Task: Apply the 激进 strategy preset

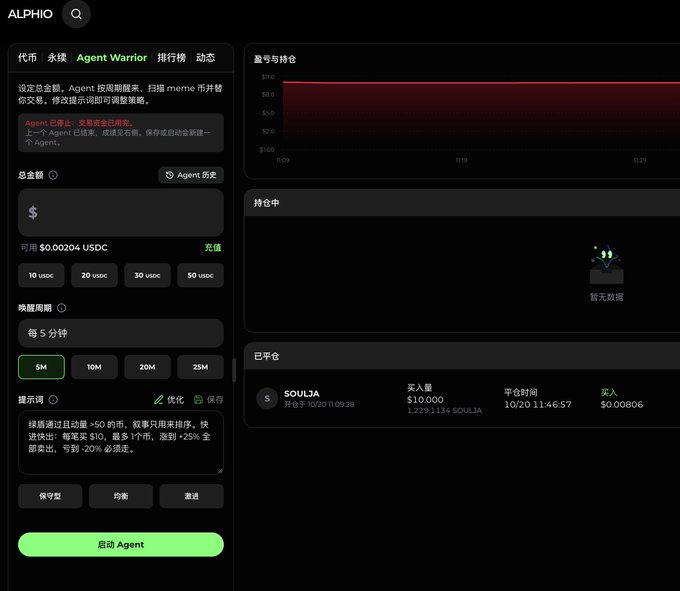Action: point(191,496)
